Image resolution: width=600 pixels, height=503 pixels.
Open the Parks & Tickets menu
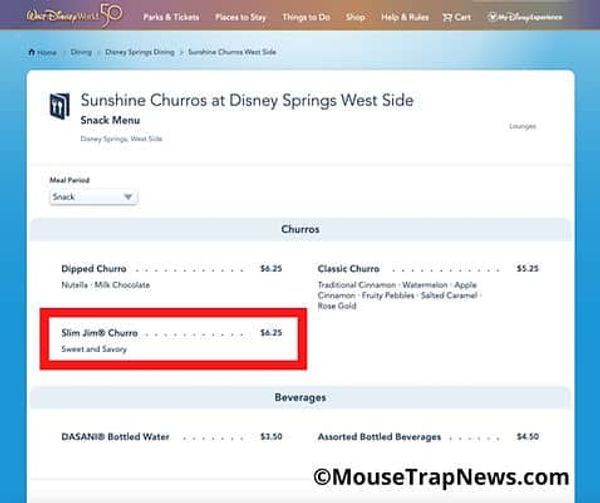click(x=171, y=17)
